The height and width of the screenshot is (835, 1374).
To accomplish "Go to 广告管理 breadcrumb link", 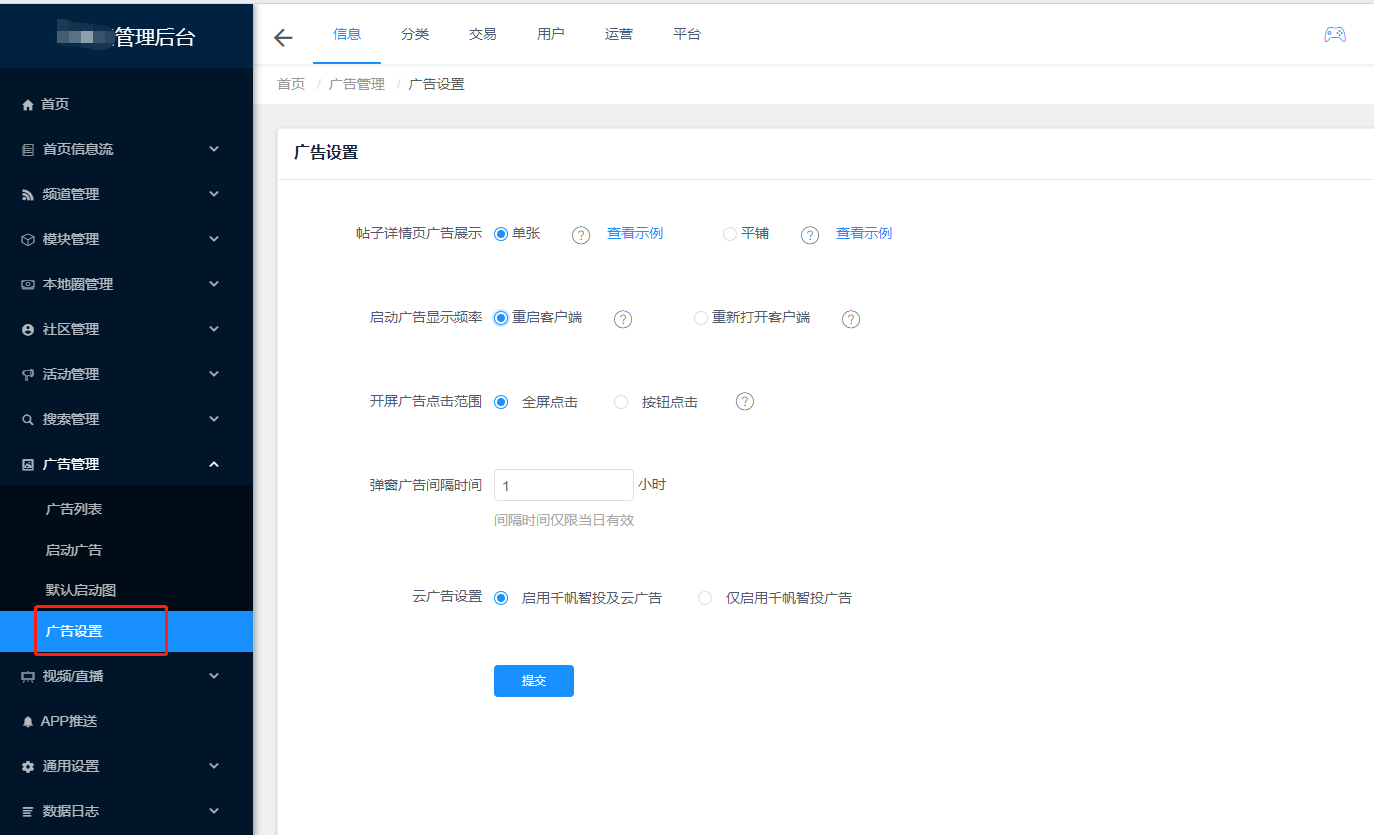I will pyautogui.click(x=357, y=84).
